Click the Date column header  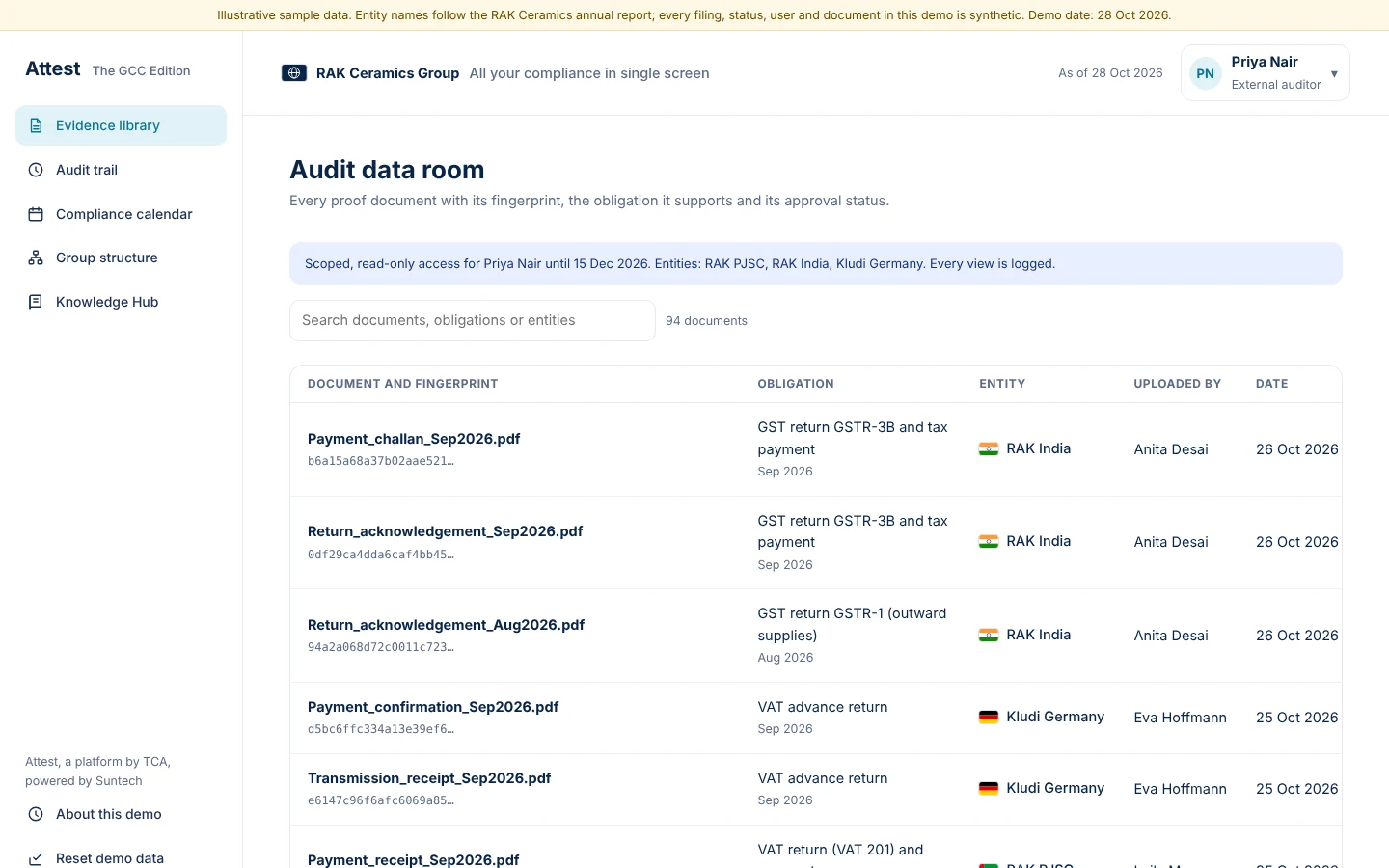click(1272, 384)
